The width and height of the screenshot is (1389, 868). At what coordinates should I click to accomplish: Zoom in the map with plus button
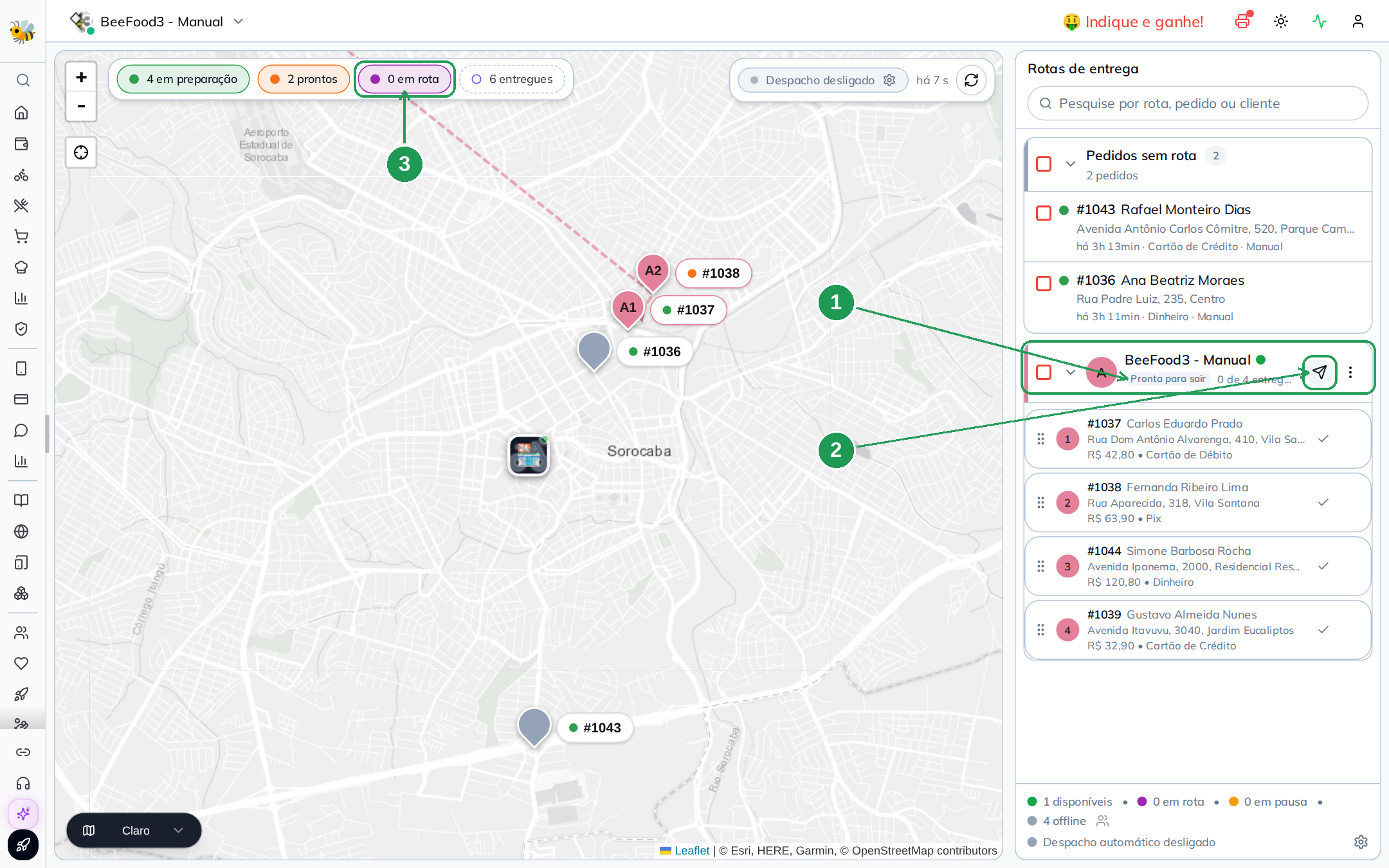[x=81, y=77]
